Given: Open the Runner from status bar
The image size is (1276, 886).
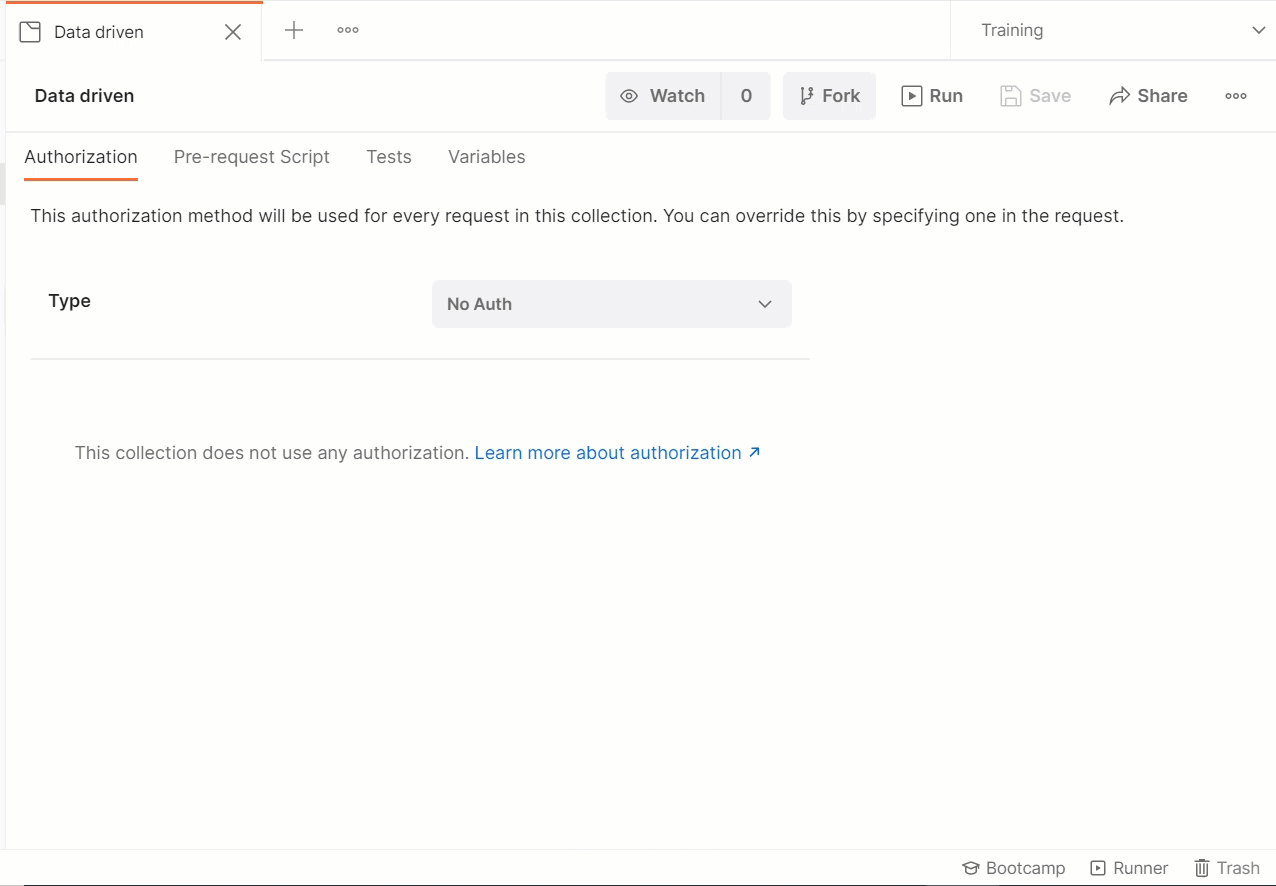Looking at the screenshot, I should tap(1129, 868).
